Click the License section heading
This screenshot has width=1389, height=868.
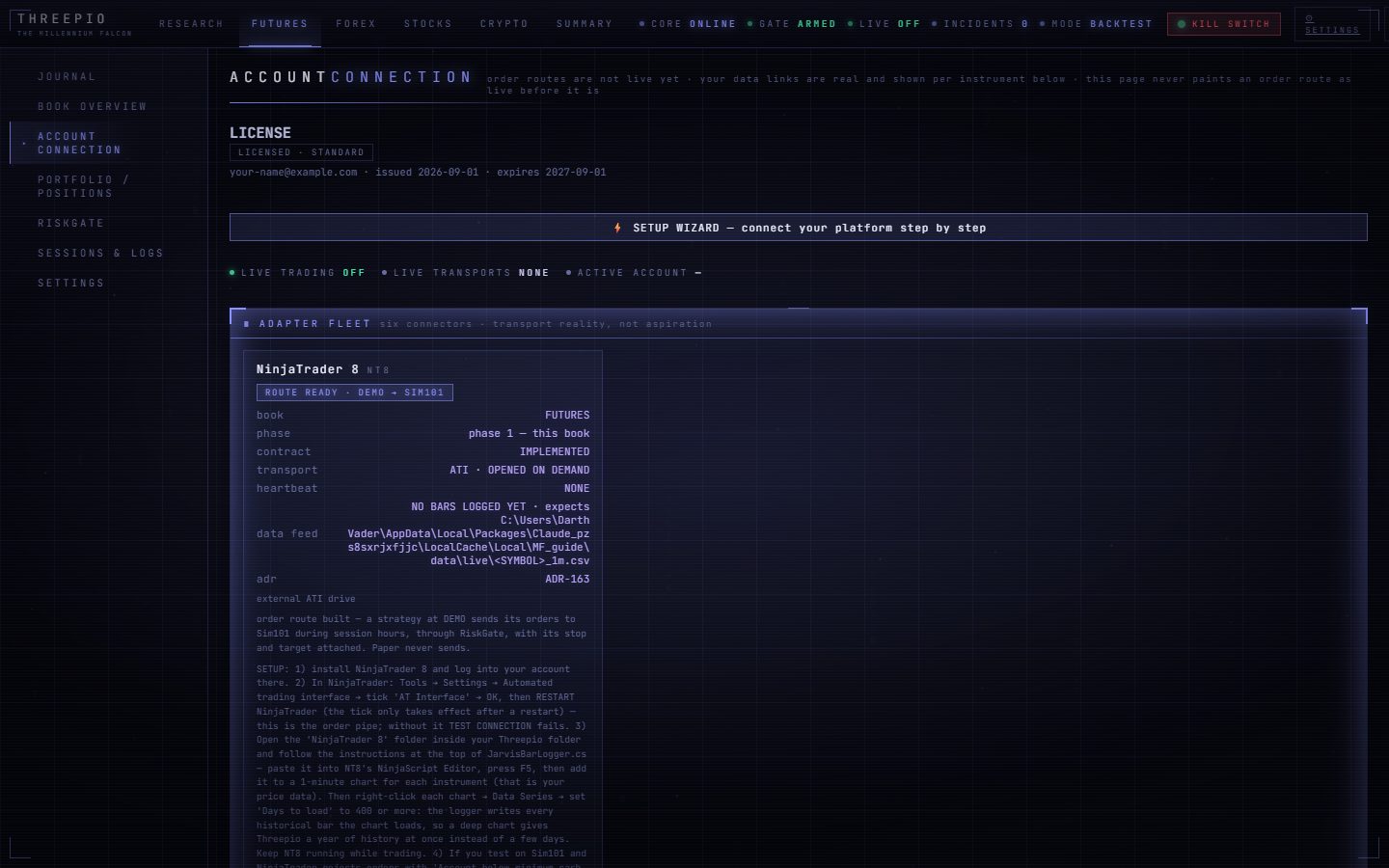pyautogui.click(x=260, y=133)
